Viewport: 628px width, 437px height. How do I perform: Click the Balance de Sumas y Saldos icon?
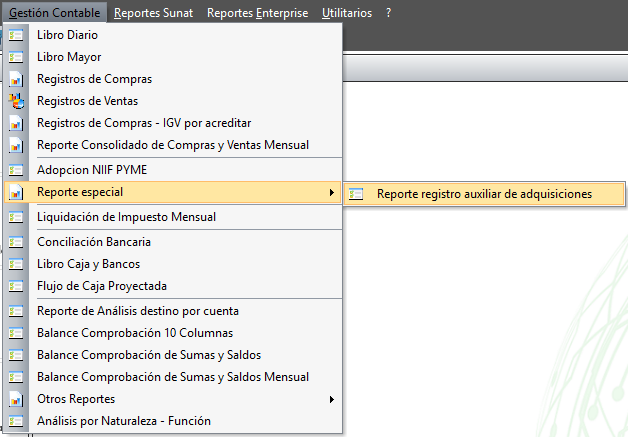click(x=16, y=355)
